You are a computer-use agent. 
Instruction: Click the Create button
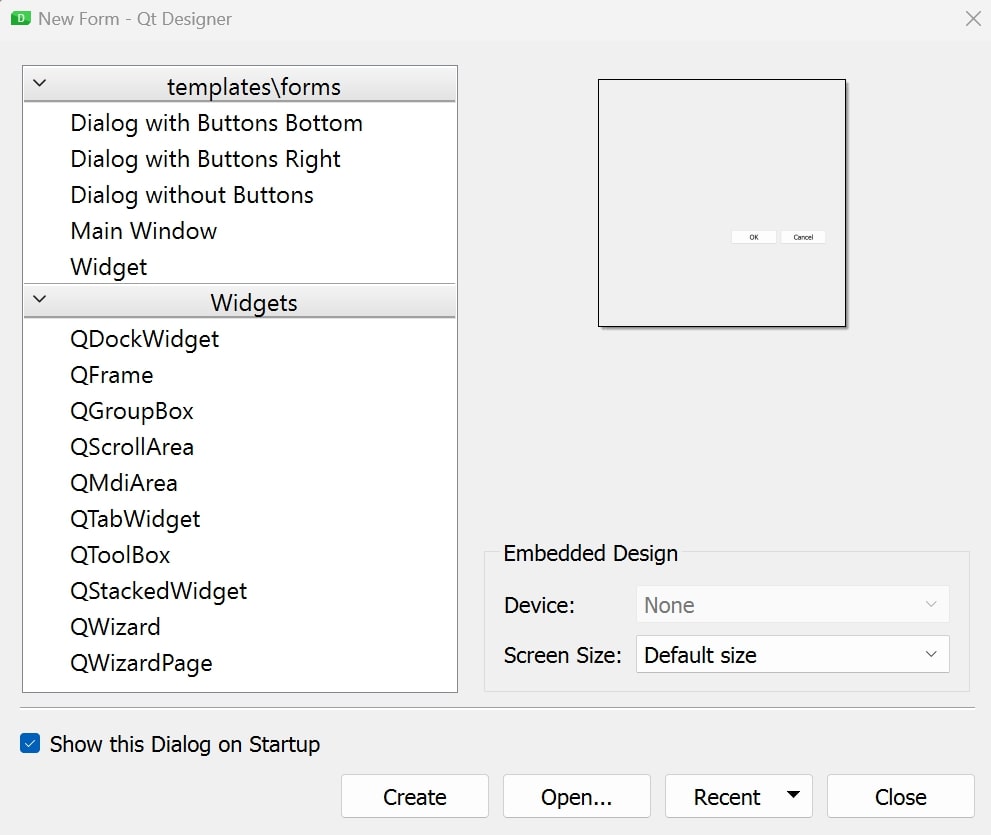pyautogui.click(x=414, y=796)
